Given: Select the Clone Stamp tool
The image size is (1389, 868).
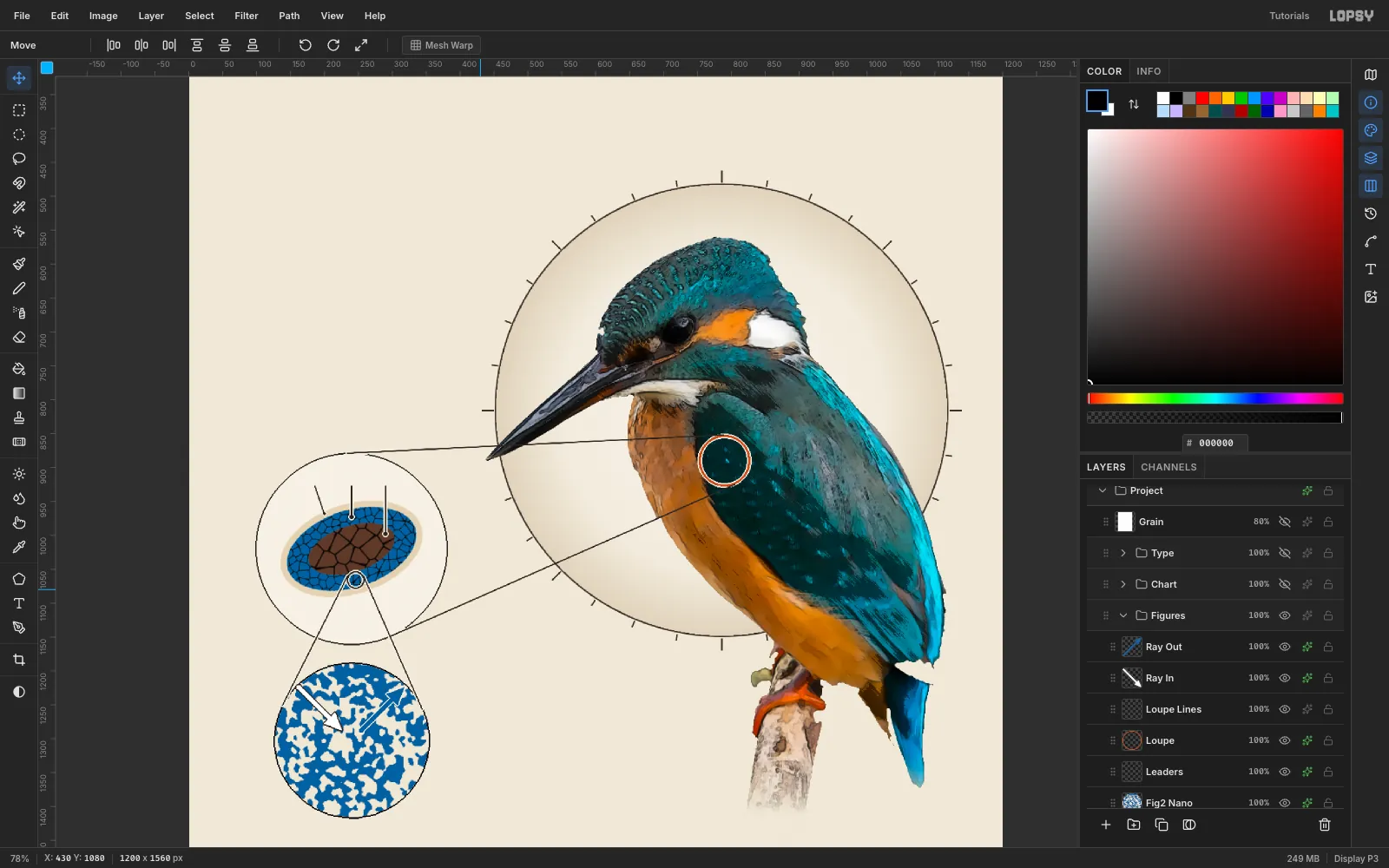Looking at the screenshot, I should 19,418.
